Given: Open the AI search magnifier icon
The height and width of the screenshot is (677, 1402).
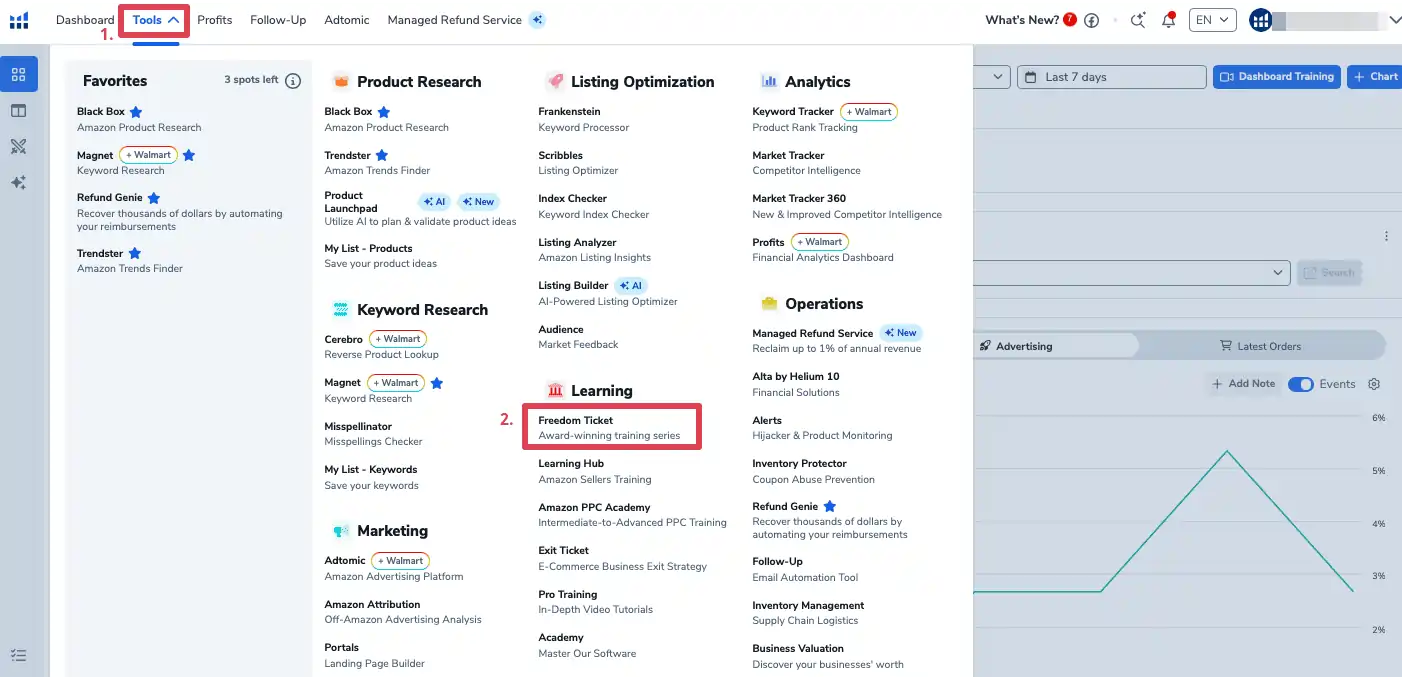Looking at the screenshot, I should (x=1137, y=20).
